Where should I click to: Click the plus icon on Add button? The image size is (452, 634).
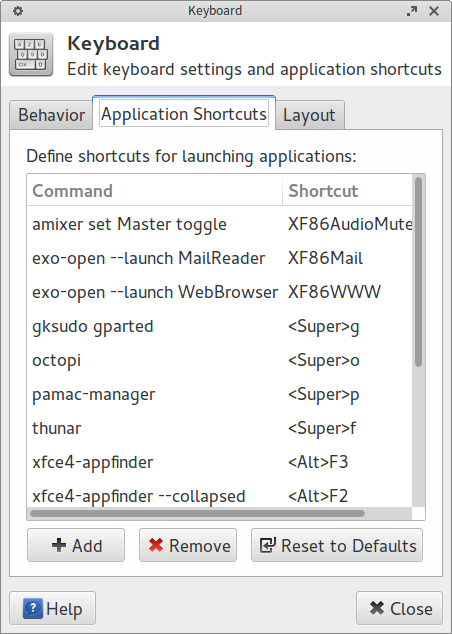(x=59, y=545)
